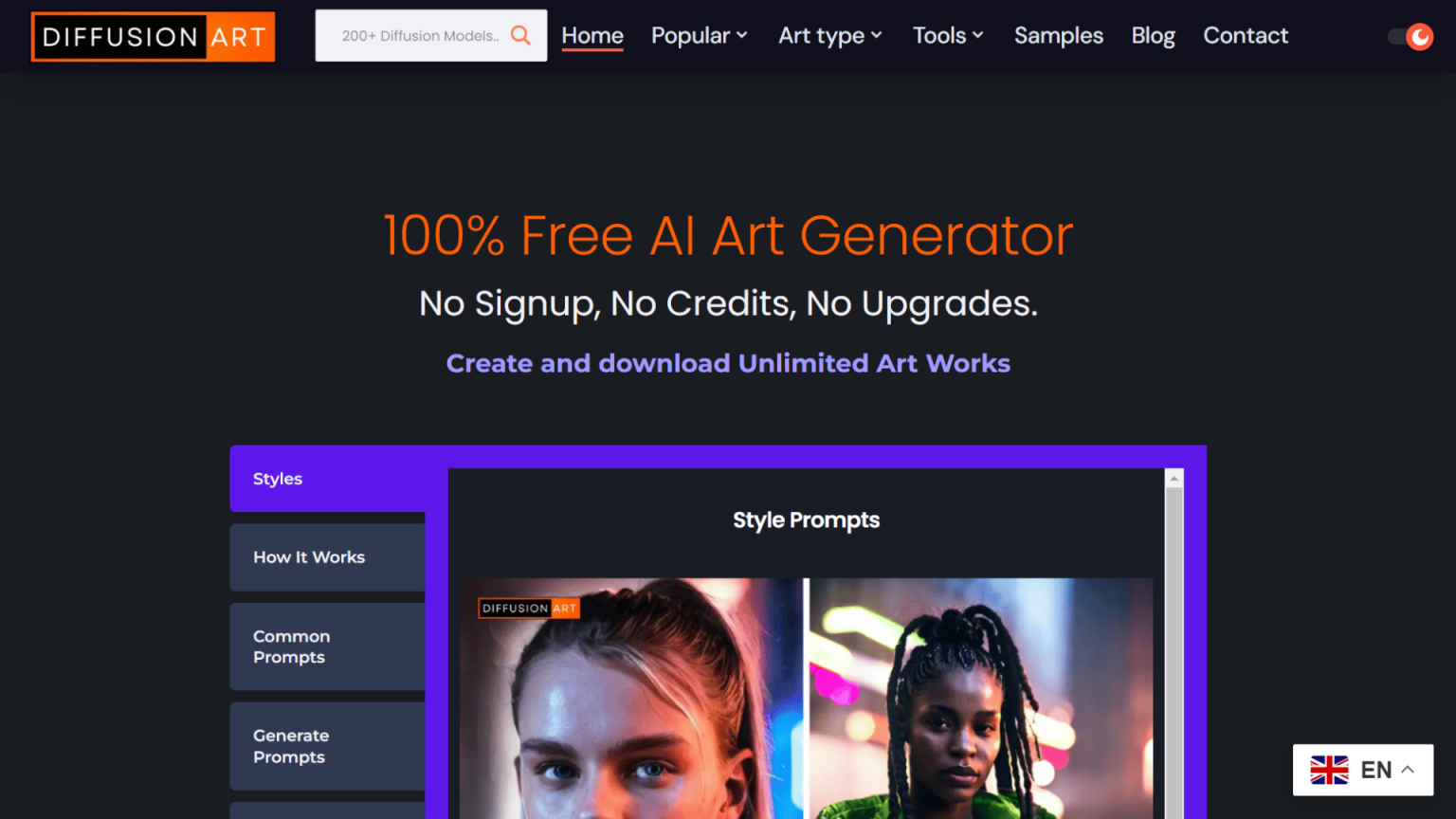The image size is (1456, 819).
Task: Click the orange search magnifier icon
Action: (520, 35)
